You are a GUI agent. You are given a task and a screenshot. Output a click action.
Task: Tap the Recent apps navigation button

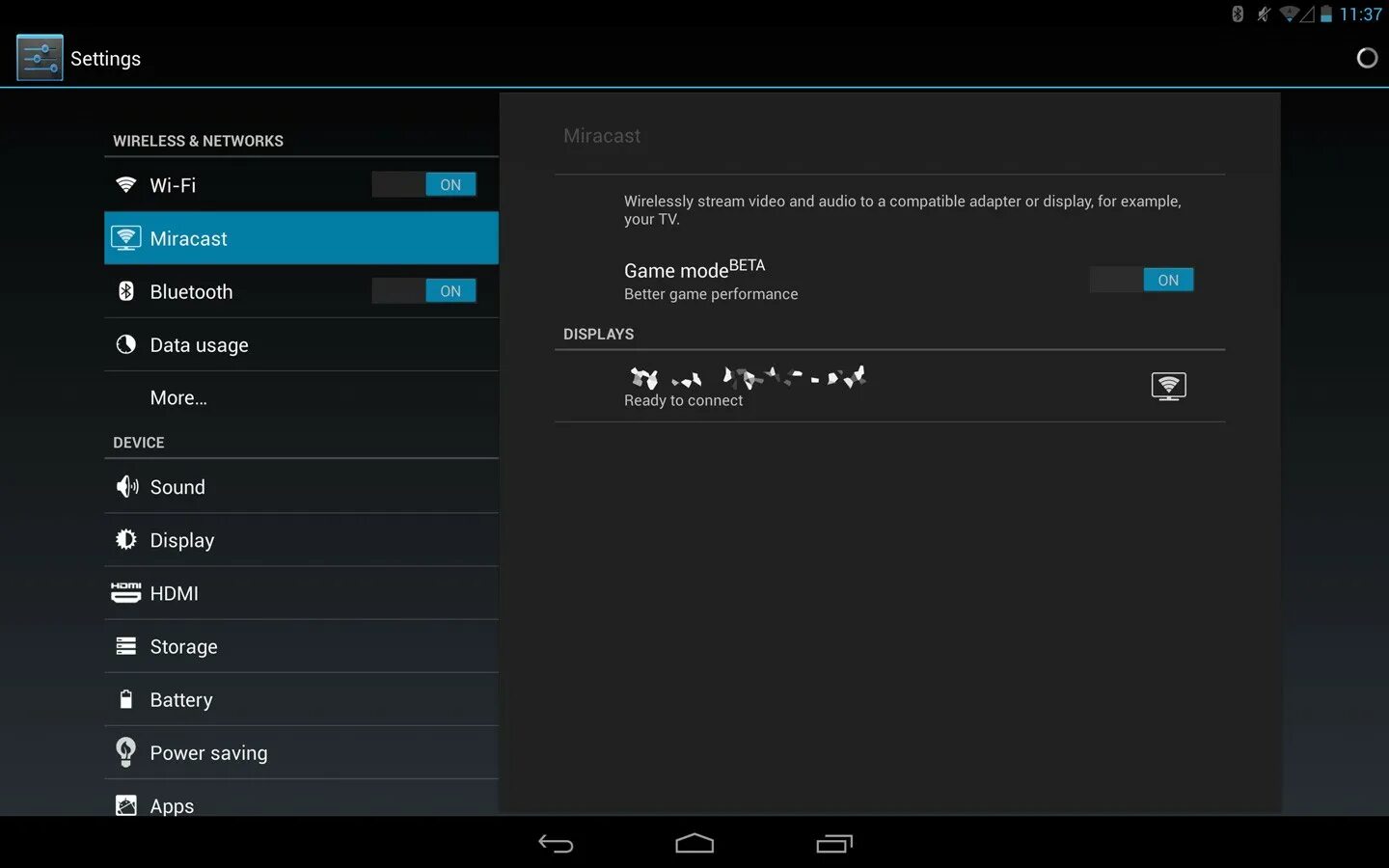click(834, 844)
